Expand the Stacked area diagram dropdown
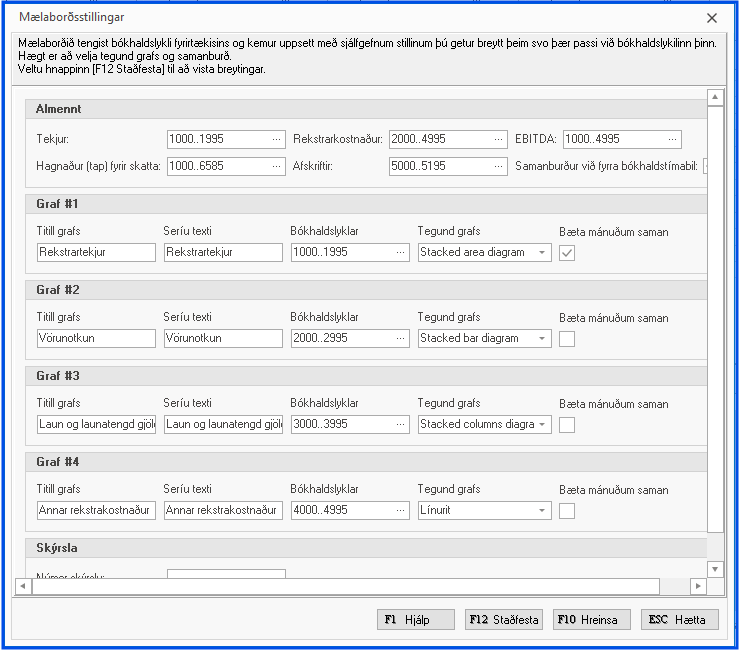Image resolution: width=739 pixels, height=650 pixels. pos(542,253)
